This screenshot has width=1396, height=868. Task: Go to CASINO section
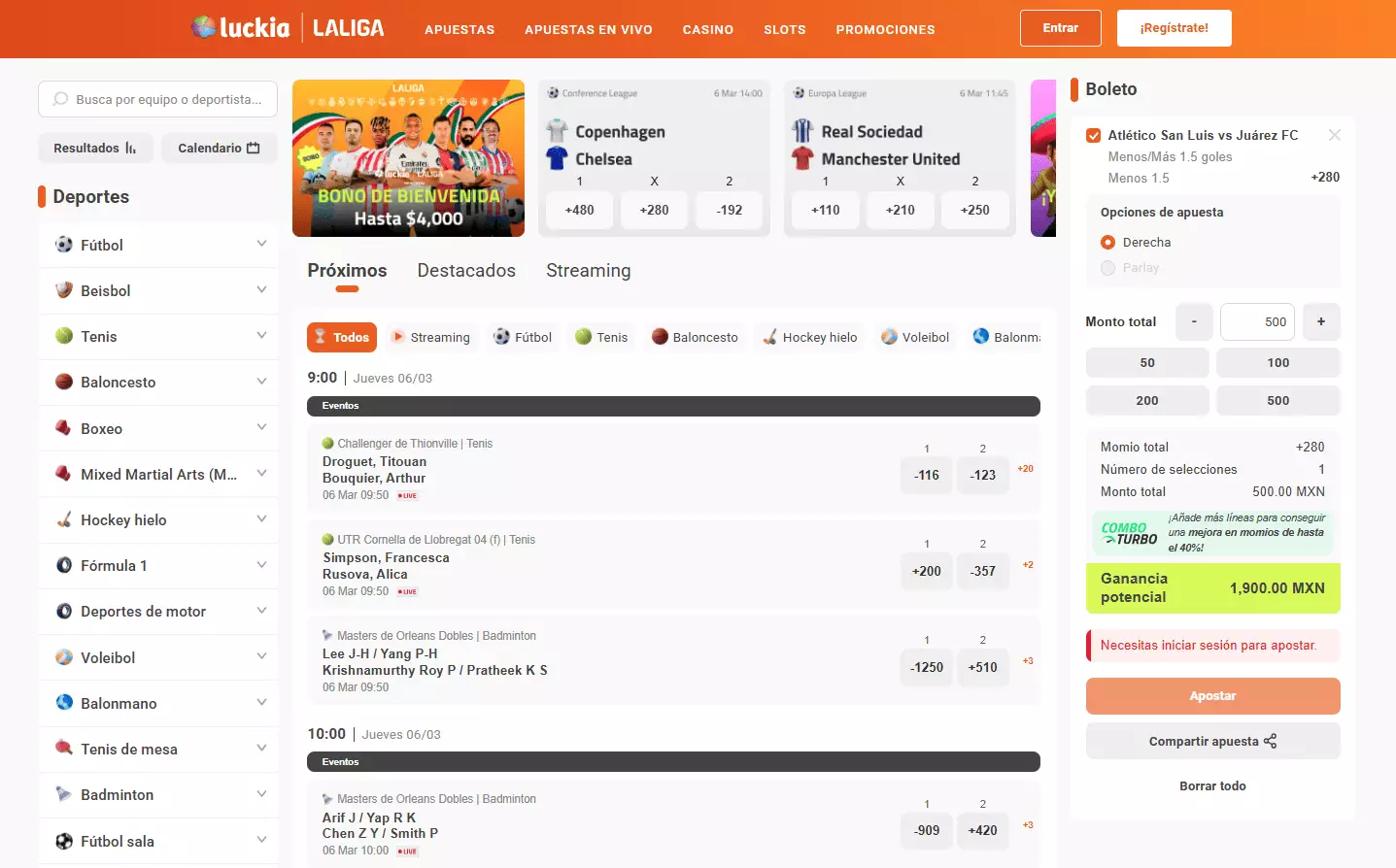click(x=708, y=30)
